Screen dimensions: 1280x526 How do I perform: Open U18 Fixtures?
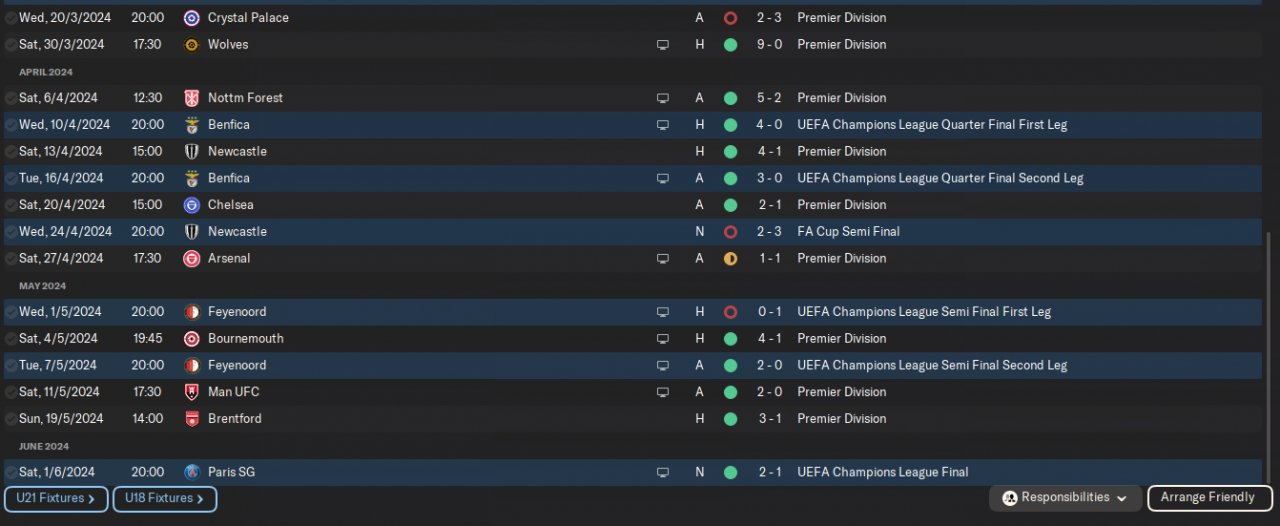point(164,498)
